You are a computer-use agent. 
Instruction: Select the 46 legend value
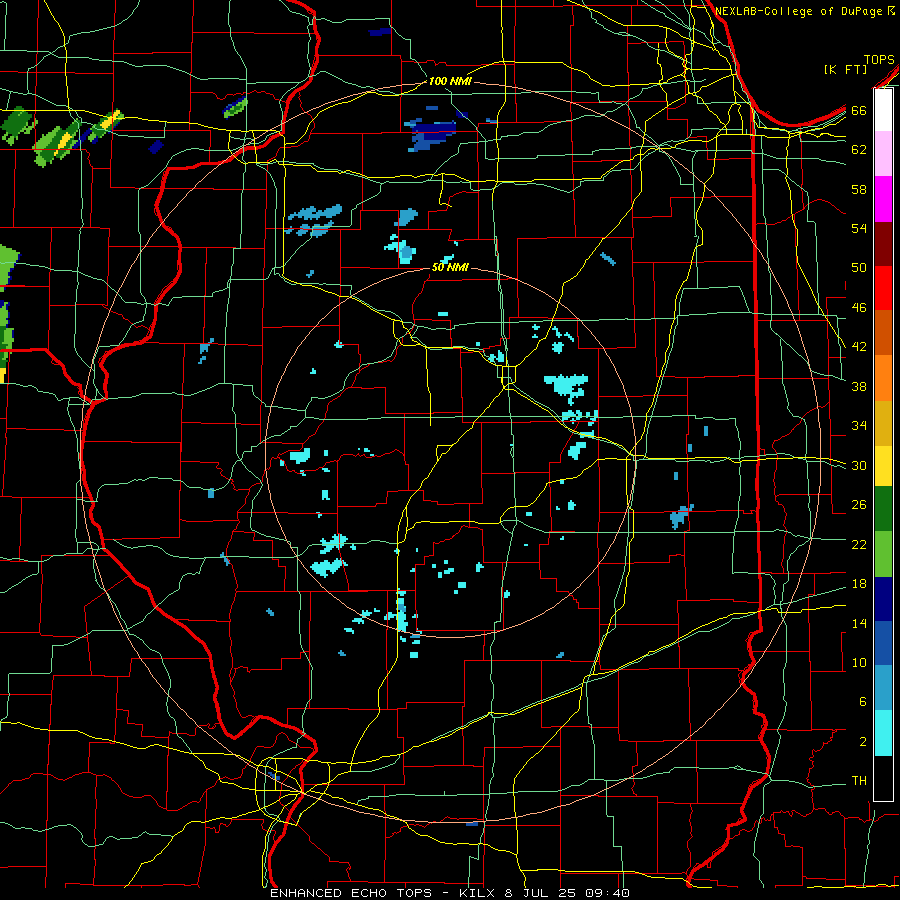(x=859, y=307)
